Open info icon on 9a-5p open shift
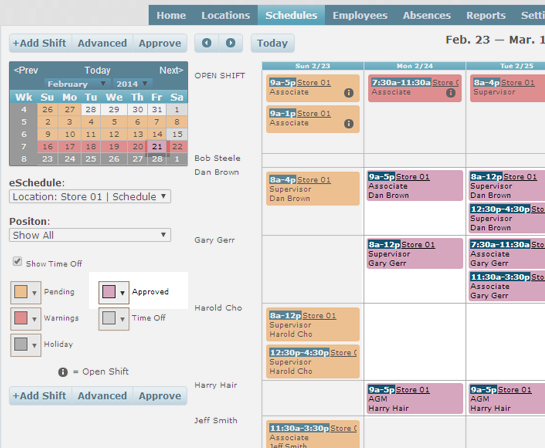Viewport: 545px width, 448px height. pyautogui.click(x=349, y=93)
